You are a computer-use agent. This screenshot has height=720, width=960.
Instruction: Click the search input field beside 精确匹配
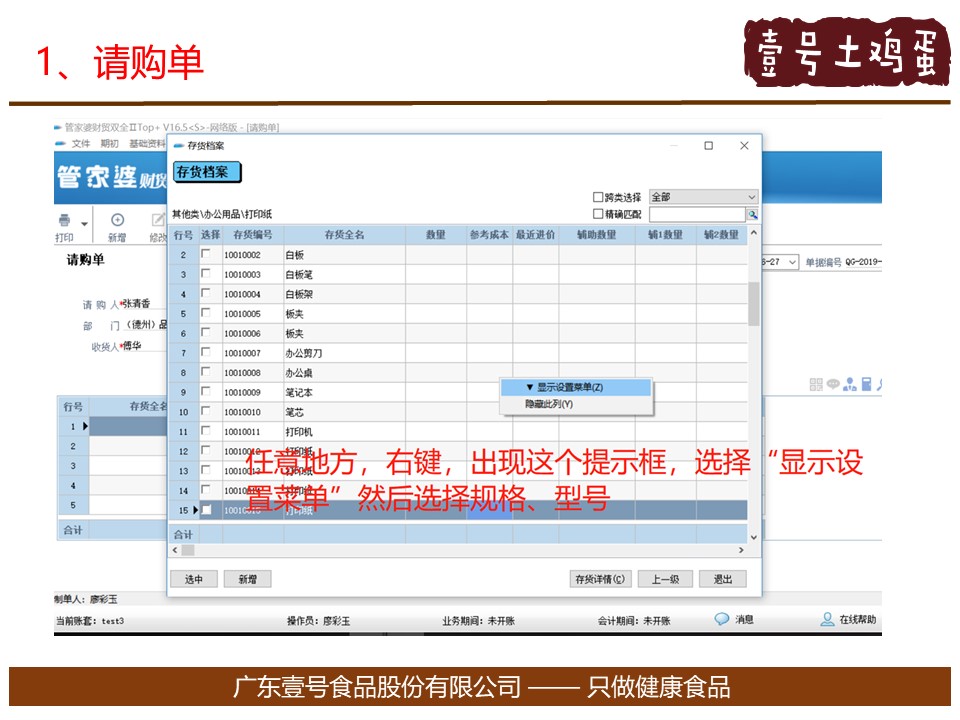(697, 215)
